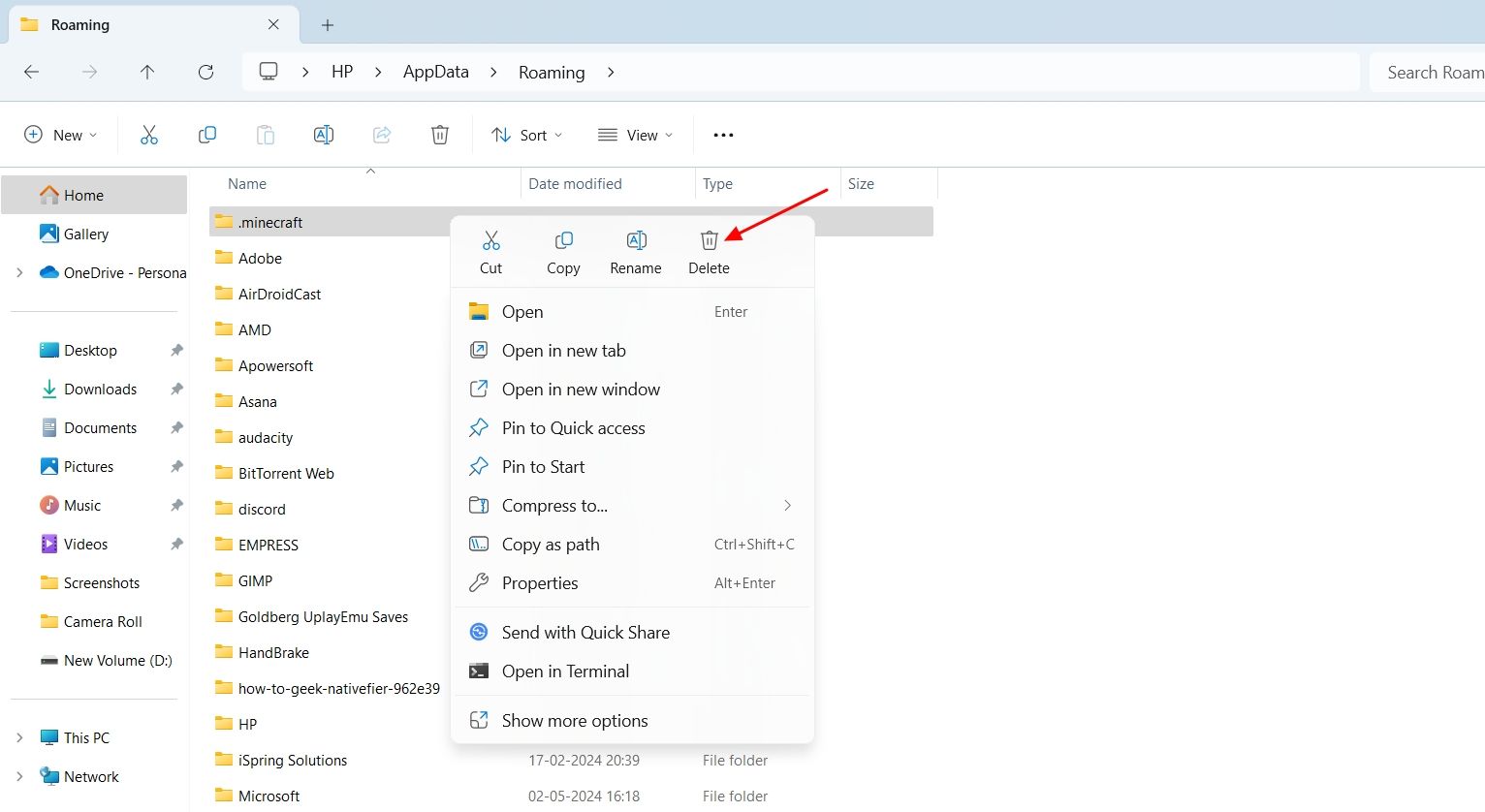Screen dimensions: 1485x812
Task: Click the Rename icon in context menu
Action: pyautogui.click(x=636, y=240)
